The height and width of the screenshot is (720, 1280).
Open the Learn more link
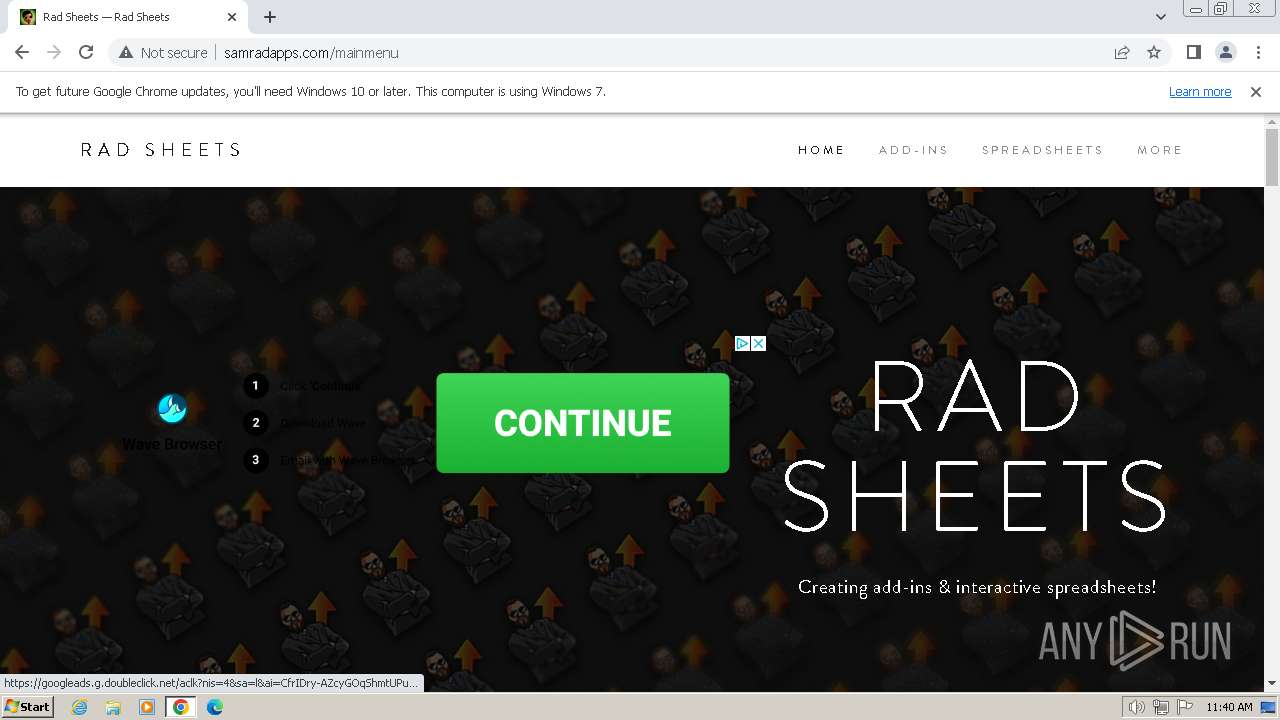[1200, 91]
